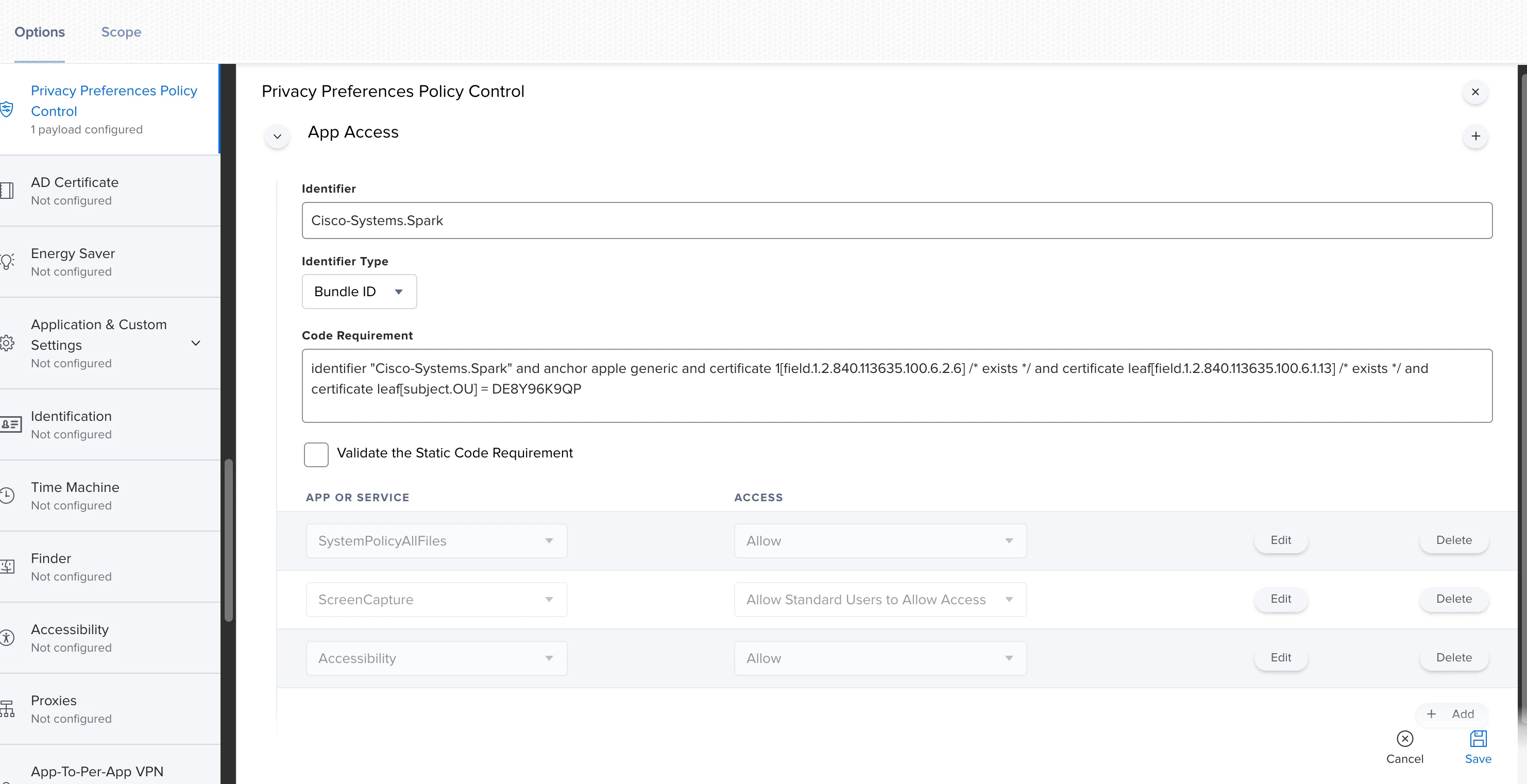
Task: Click Edit for the SystemPolicyAllFiles row
Action: (x=1280, y=540)
